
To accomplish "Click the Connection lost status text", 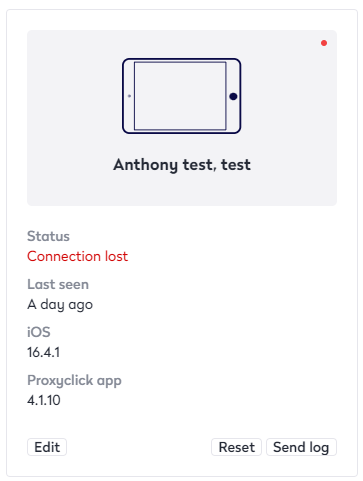I will pos(77,256).
